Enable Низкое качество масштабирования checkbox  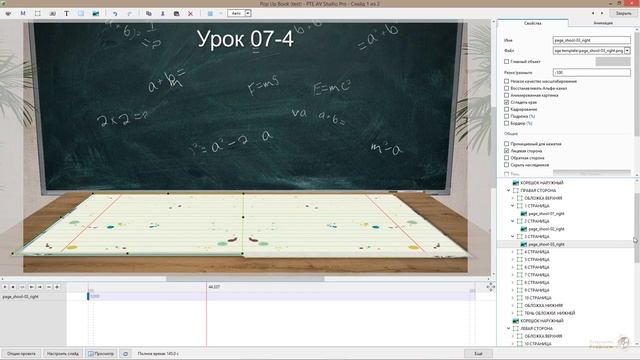tap(507, 81)
